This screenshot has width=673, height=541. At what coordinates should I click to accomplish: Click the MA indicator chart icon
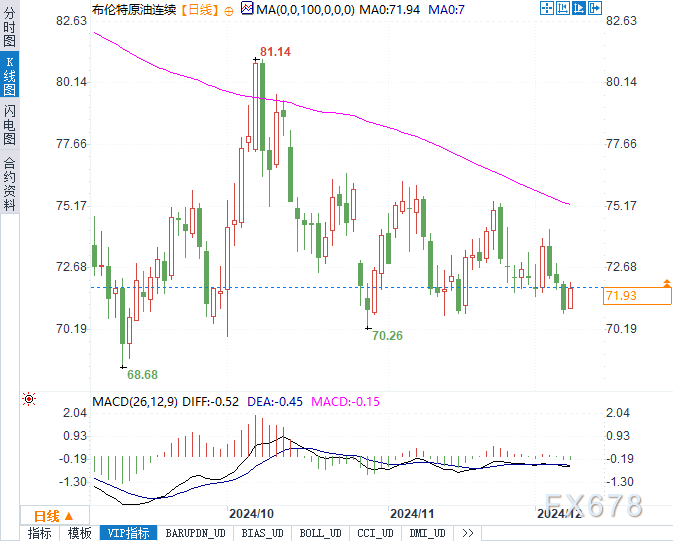pos(247,8)
